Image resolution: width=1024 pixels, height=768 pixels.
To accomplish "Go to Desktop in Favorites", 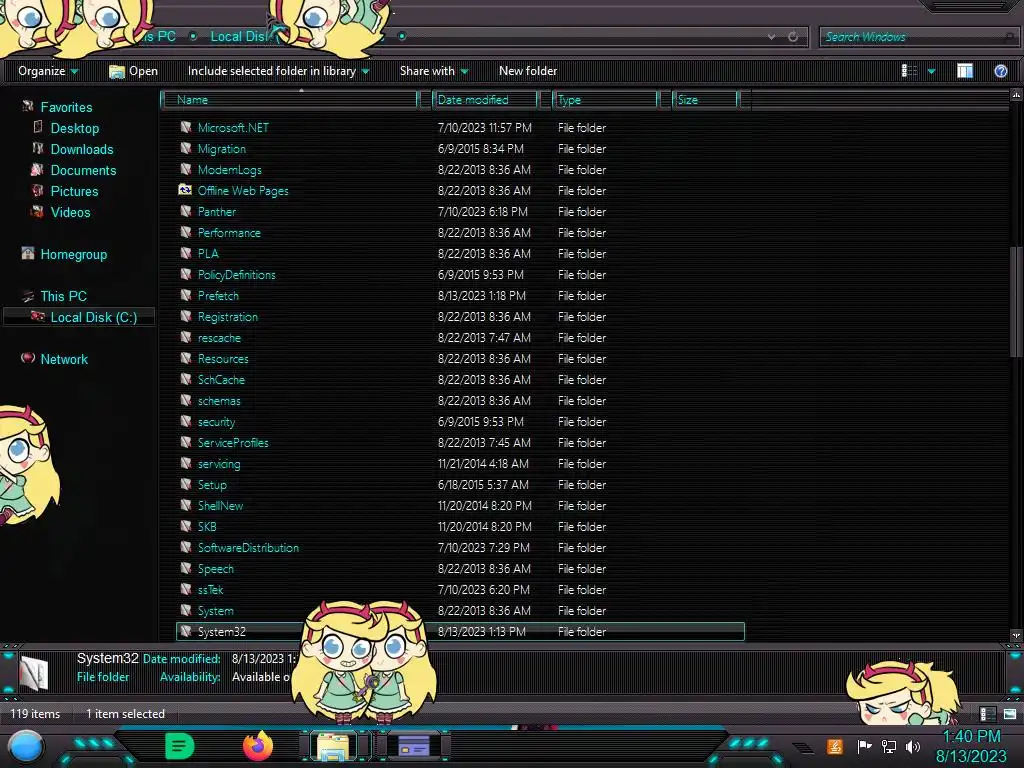I will coord(74,128).
